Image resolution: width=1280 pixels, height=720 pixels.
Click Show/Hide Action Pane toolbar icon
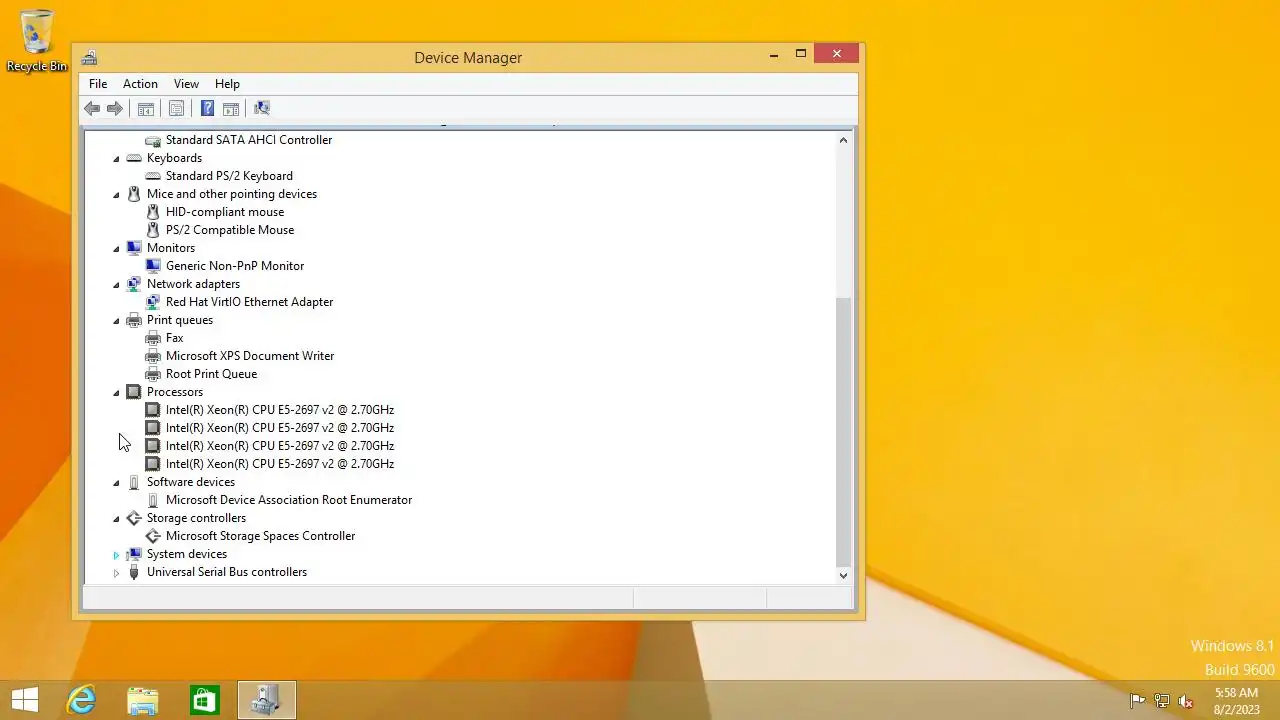click(231, 109)
